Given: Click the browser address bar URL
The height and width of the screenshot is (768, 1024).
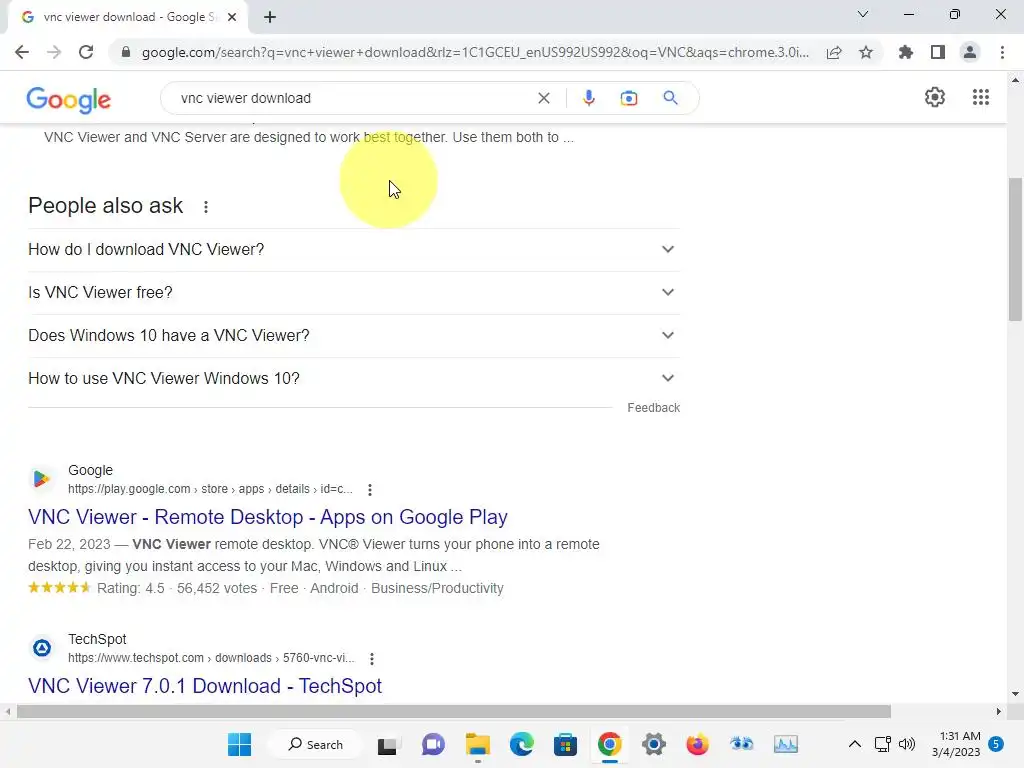Looking at the screenshot, I should pyautogui.click(x=475, y=52).
